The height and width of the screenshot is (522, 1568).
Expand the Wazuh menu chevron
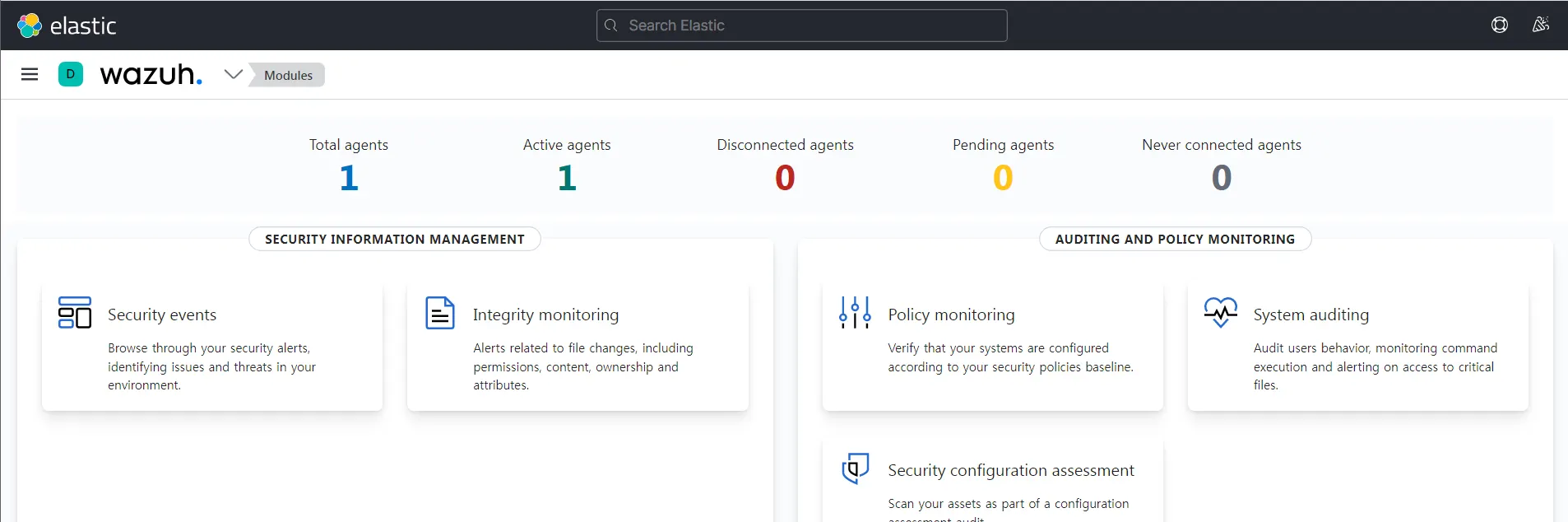[234, 75]
